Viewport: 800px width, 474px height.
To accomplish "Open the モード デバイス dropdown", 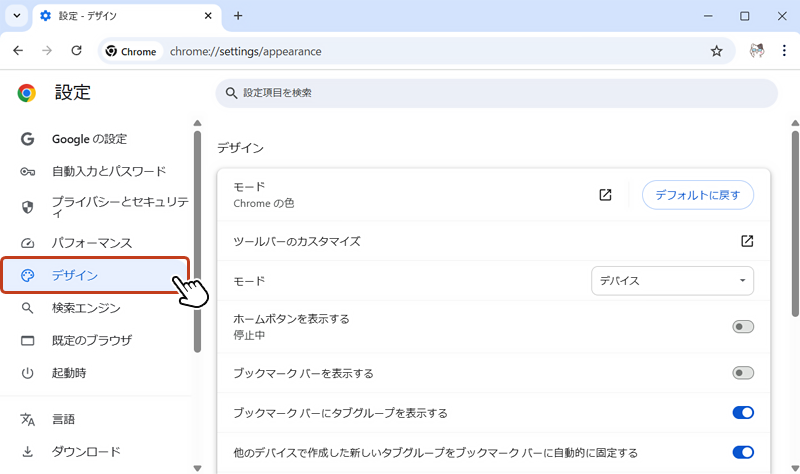I will click(672, 281).
